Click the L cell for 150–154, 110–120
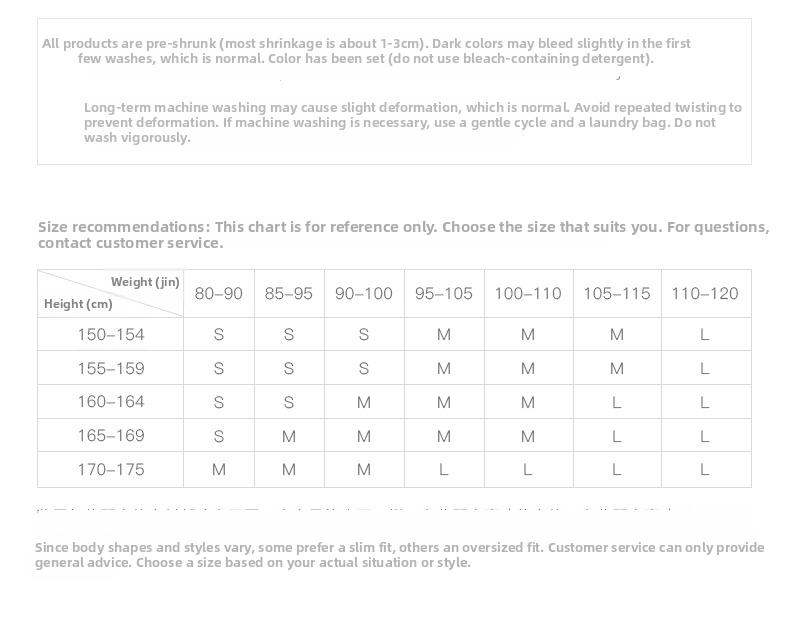Image resolution: width=790 pixels, height=621 pixels. 705,335
